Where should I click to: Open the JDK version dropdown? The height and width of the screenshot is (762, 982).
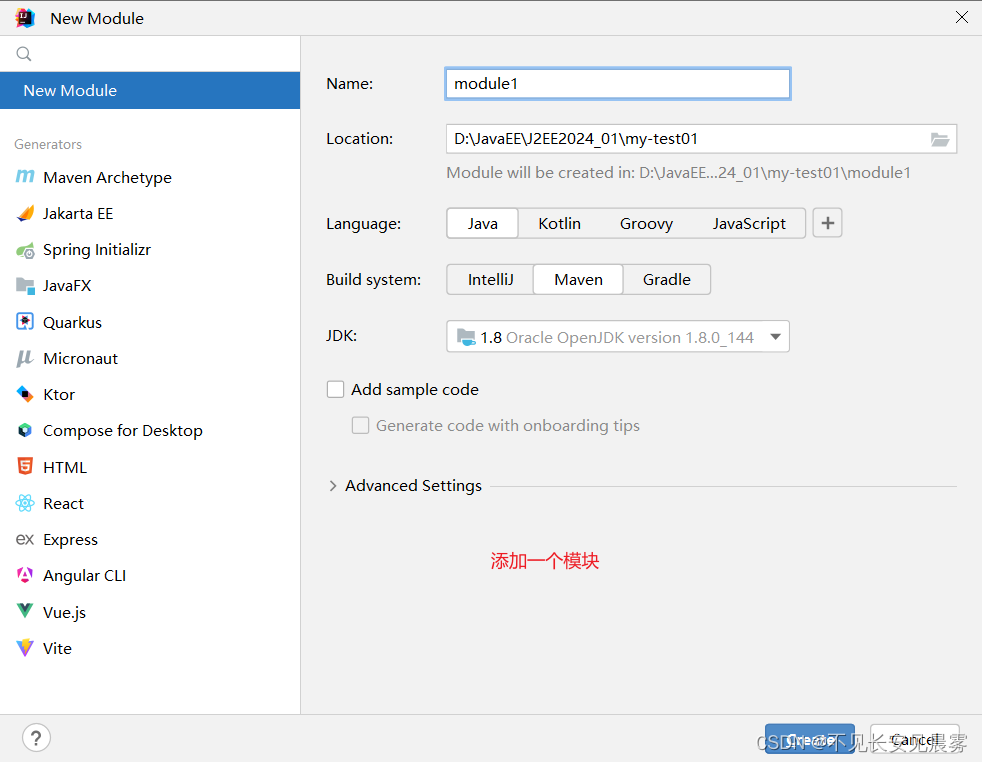[618, 337]
